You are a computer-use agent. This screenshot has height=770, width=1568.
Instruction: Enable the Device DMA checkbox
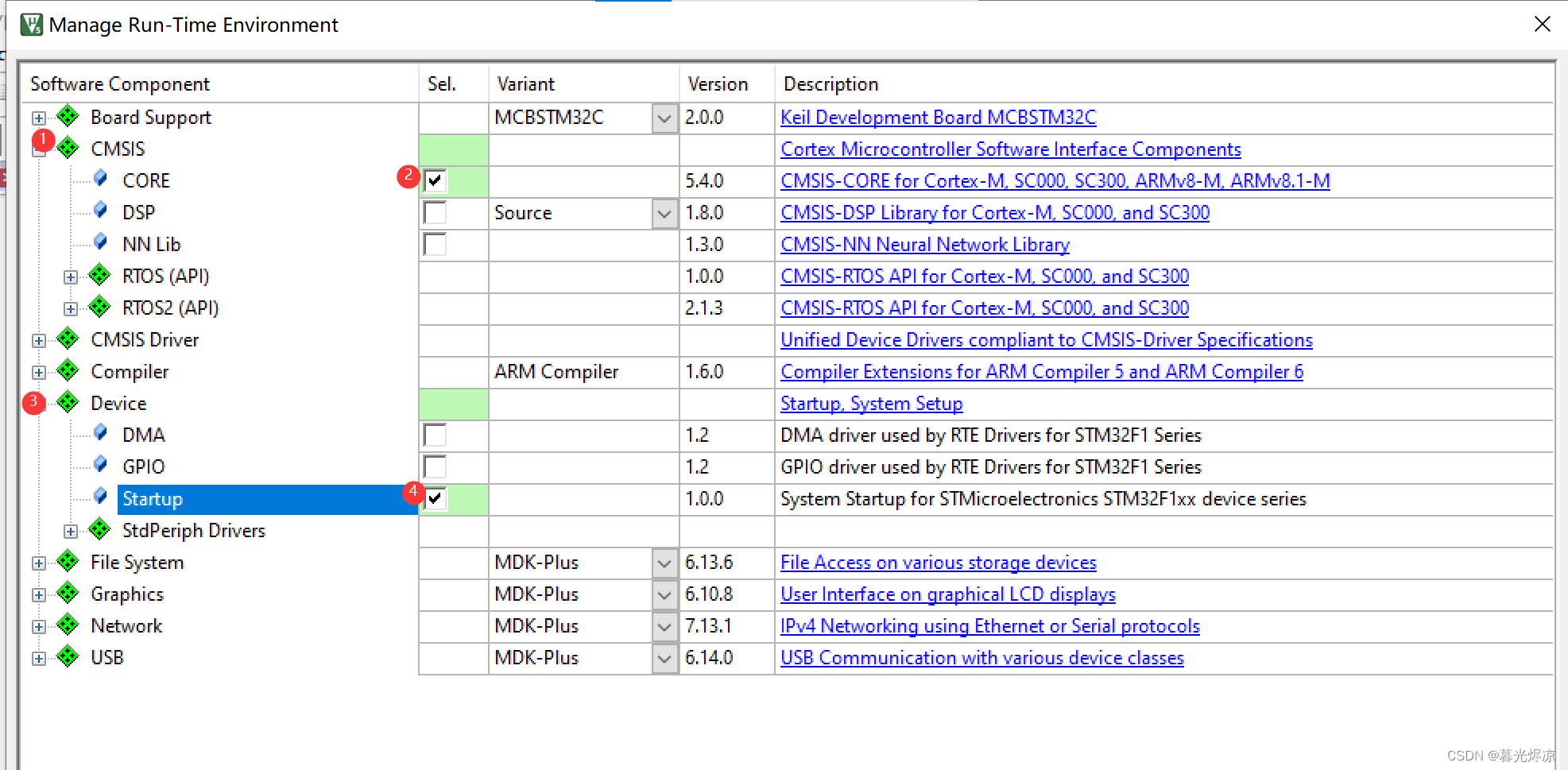click(x=436, y=435)
